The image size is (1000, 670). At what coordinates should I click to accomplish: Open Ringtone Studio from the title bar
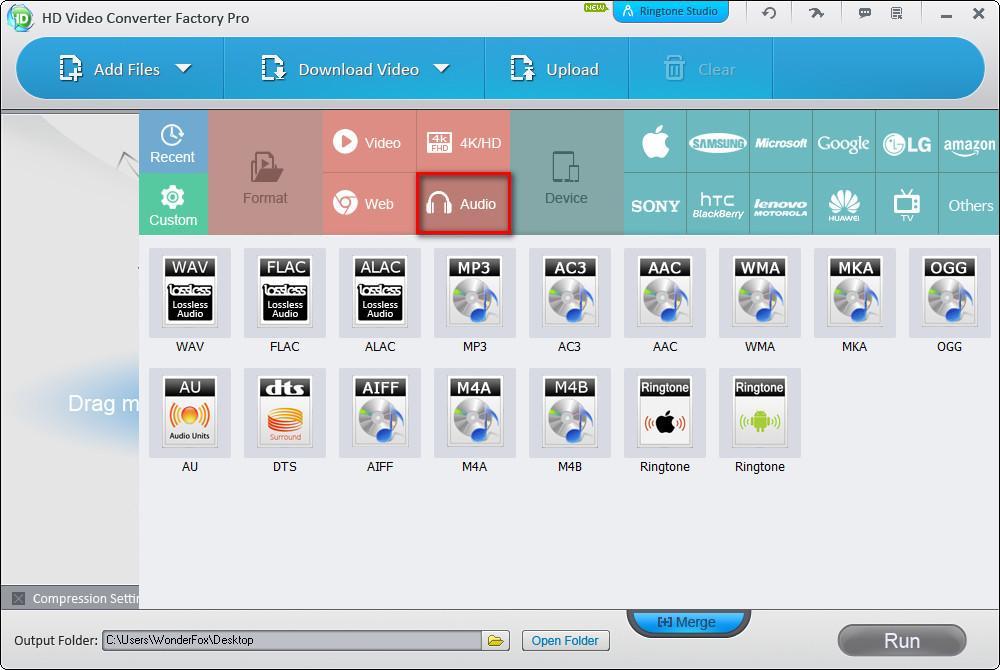(671, 13)
